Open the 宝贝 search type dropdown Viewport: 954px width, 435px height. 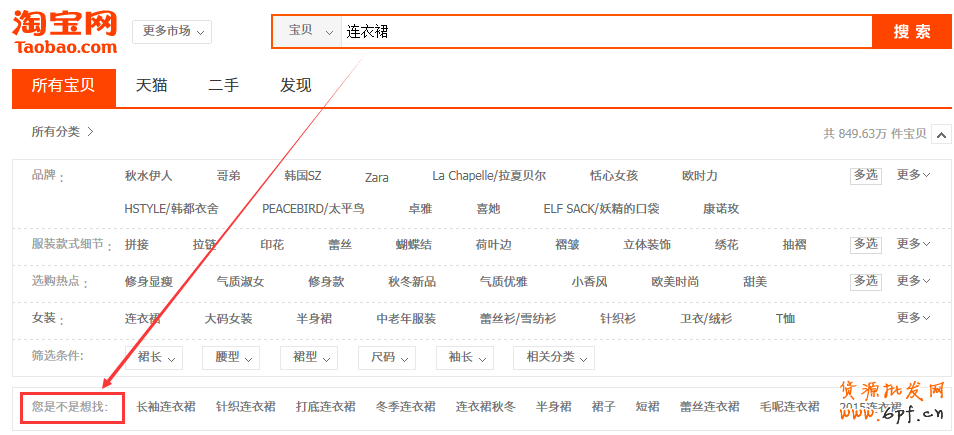(308, 31)
